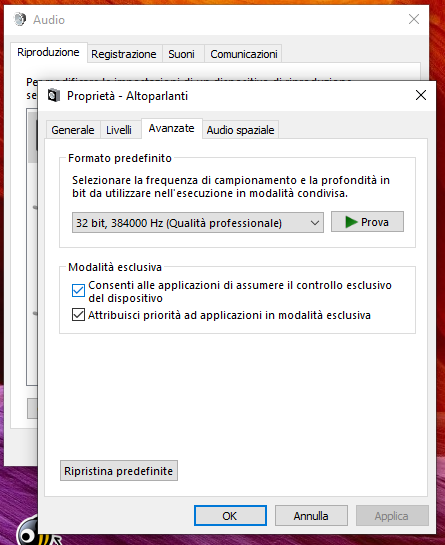
Task: Click the Proprietà - Altoparlanti title bar speaker icon
Action: 54,95
